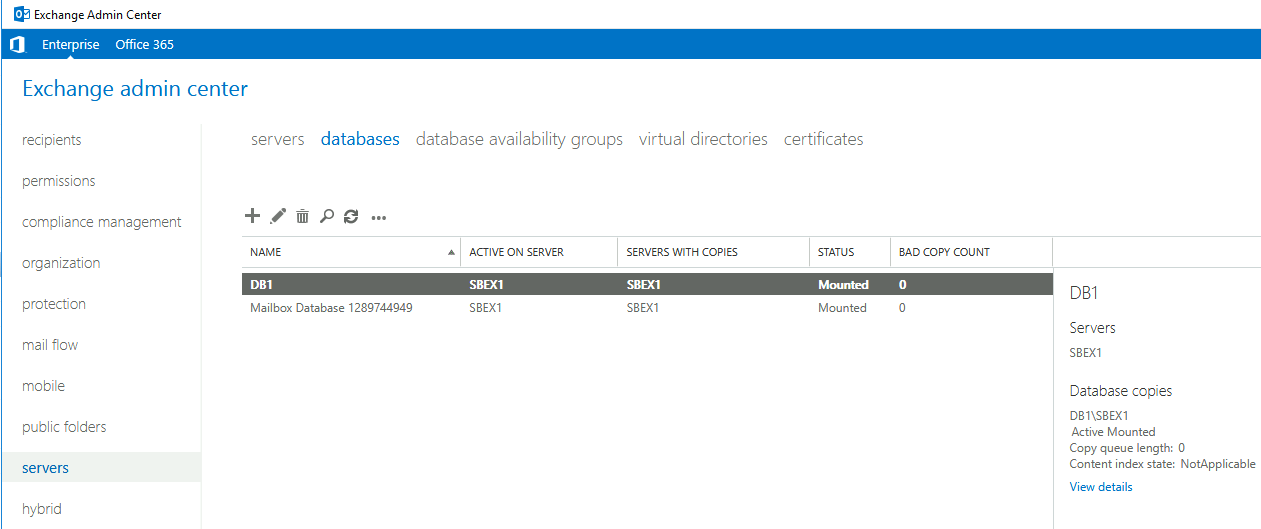Switch to the Enterprise tab

coord(71,44)
